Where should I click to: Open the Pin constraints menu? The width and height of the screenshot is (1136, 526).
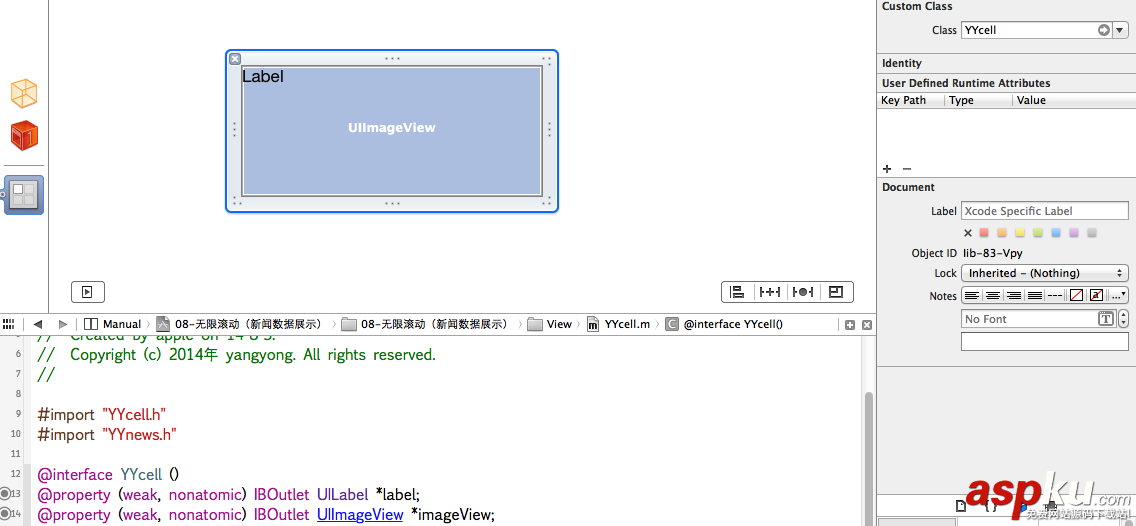pos(769,292)
